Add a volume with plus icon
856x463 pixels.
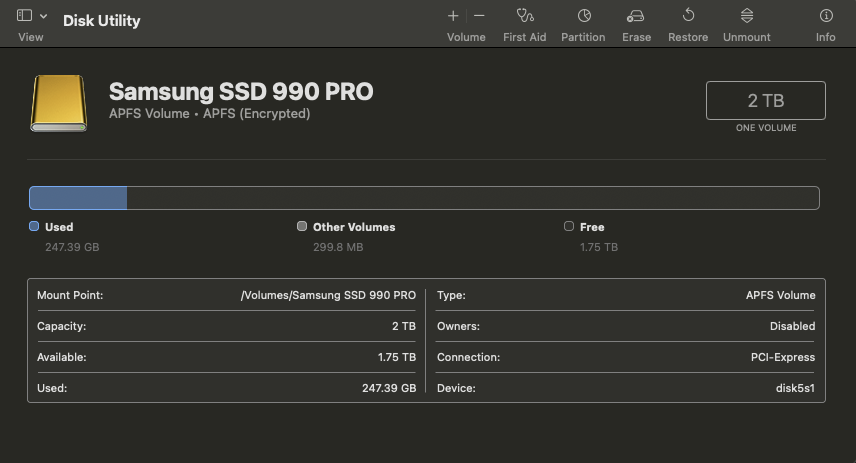453,16
